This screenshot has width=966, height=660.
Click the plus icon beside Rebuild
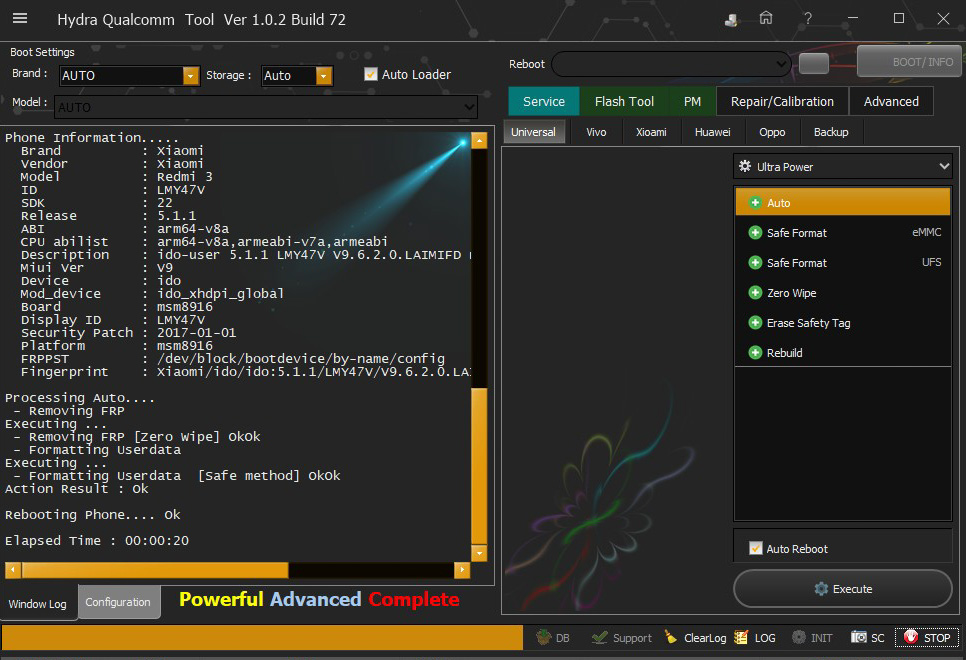pyautogui.click(x=755, y=353)
